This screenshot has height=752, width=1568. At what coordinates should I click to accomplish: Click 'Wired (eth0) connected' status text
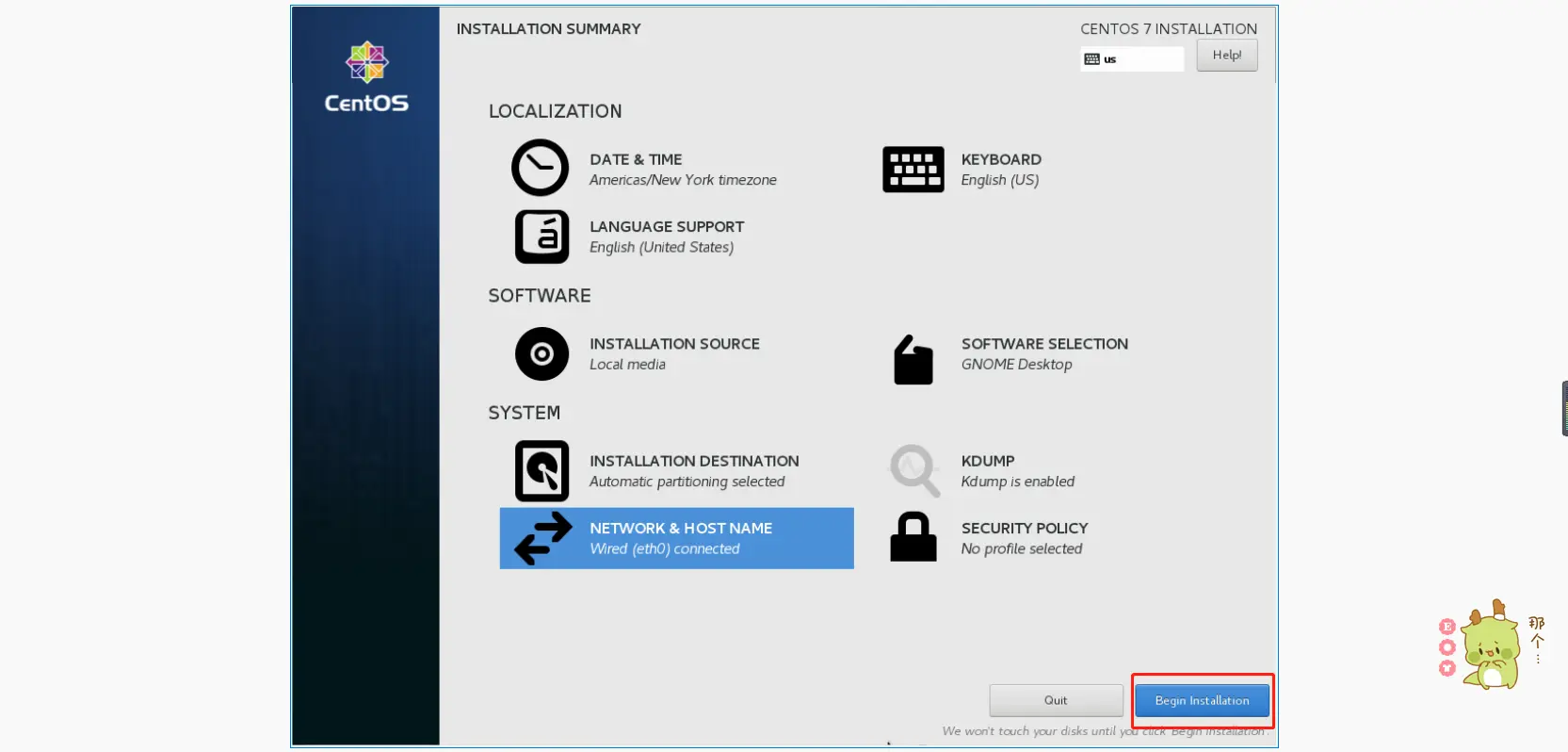pyautogui.click(x=665, y=548)
